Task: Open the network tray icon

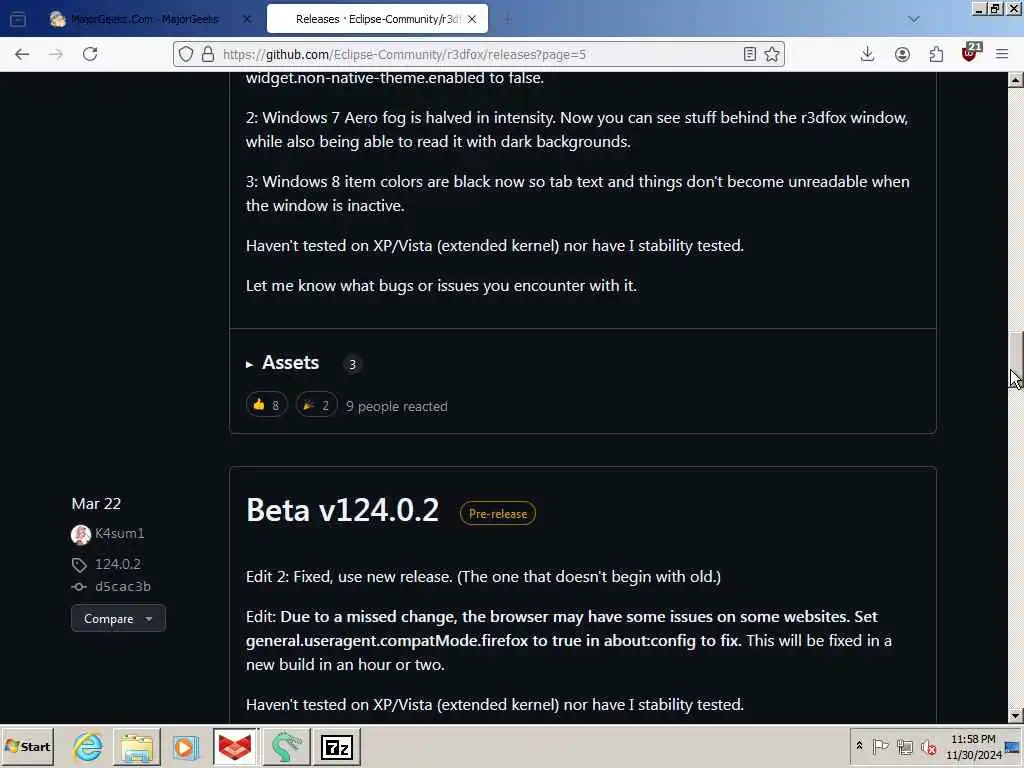Action: (x=904, y=746)
